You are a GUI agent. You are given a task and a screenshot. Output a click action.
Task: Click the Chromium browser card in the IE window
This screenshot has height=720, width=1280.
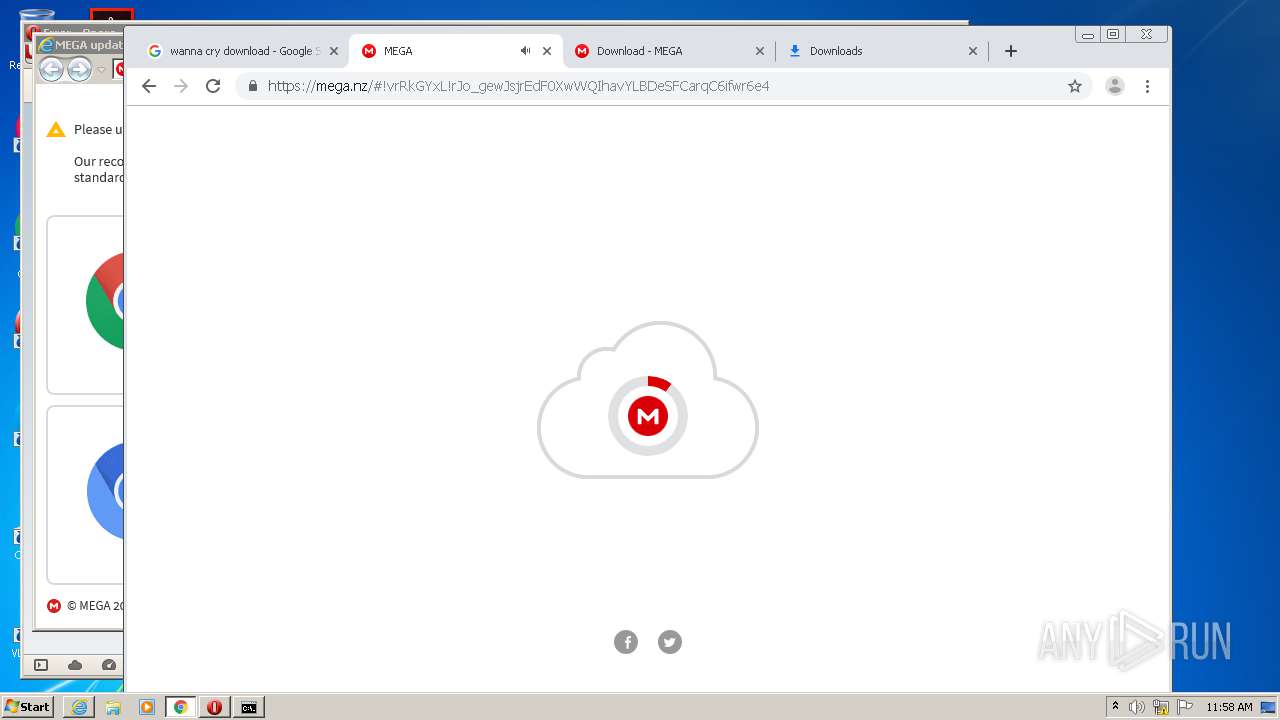click(85, 495)
